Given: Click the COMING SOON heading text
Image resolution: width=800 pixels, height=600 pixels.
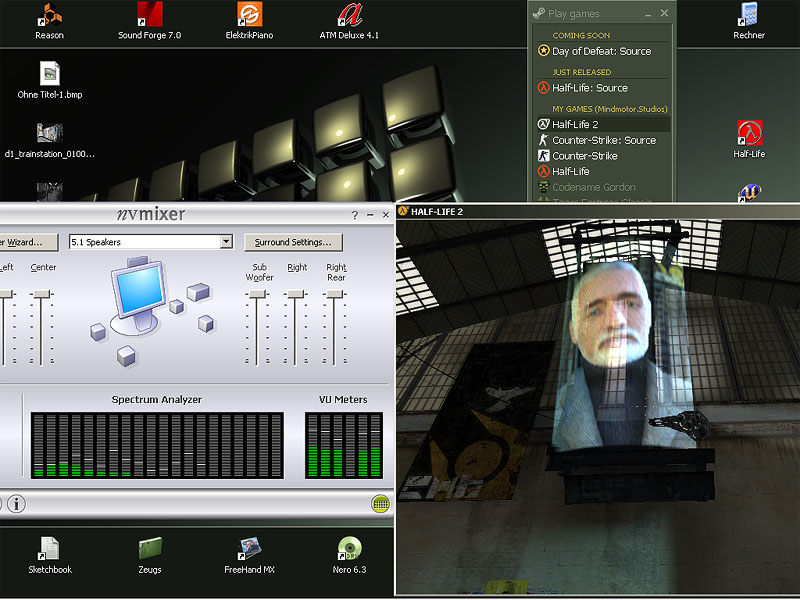Looking at the screenshot, I should pos(581,35).
